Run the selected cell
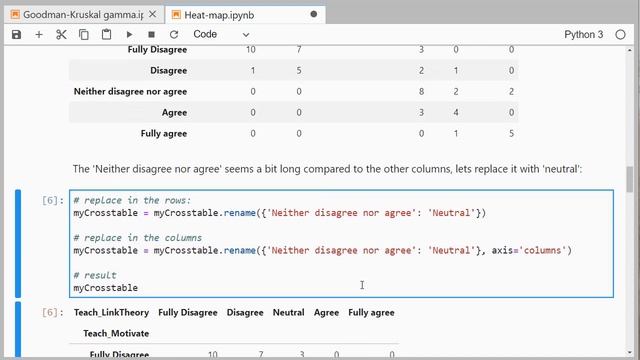 [129, 35]
